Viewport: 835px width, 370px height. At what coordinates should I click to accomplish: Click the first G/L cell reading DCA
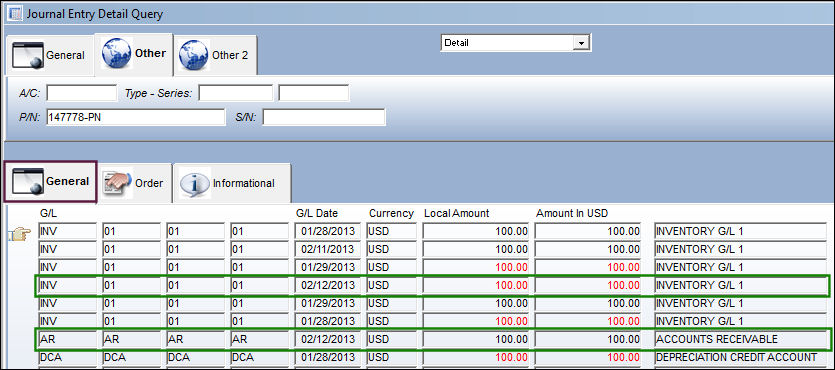(x=68, y=357)
